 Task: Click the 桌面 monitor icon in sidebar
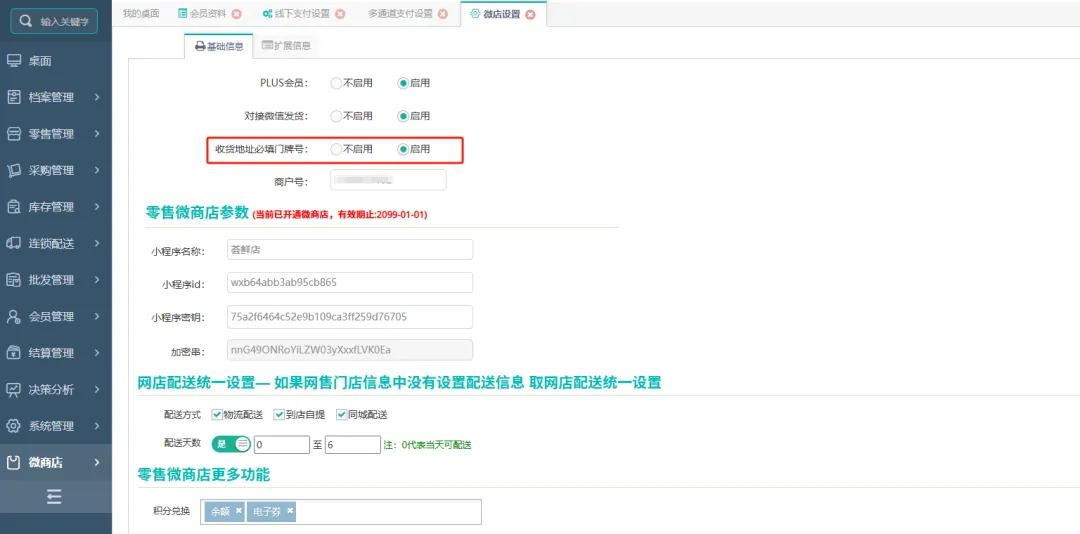coord(14,61)
